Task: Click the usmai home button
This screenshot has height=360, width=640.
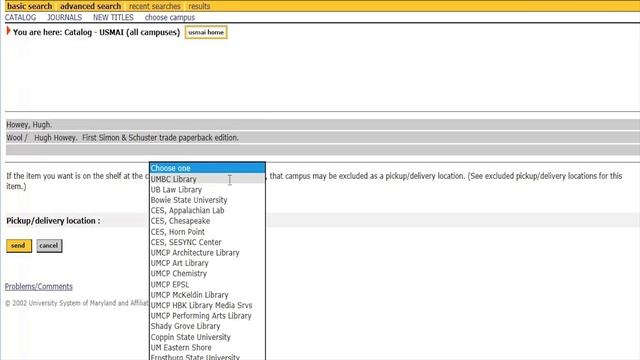Action: (x=206, y=32)
